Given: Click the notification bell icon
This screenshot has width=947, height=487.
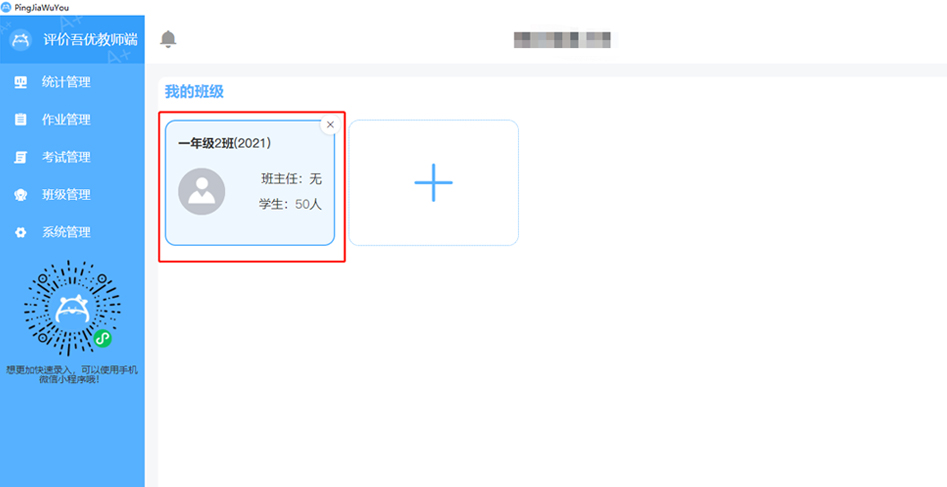Looking at the screenshot, I should coord(168,39).
